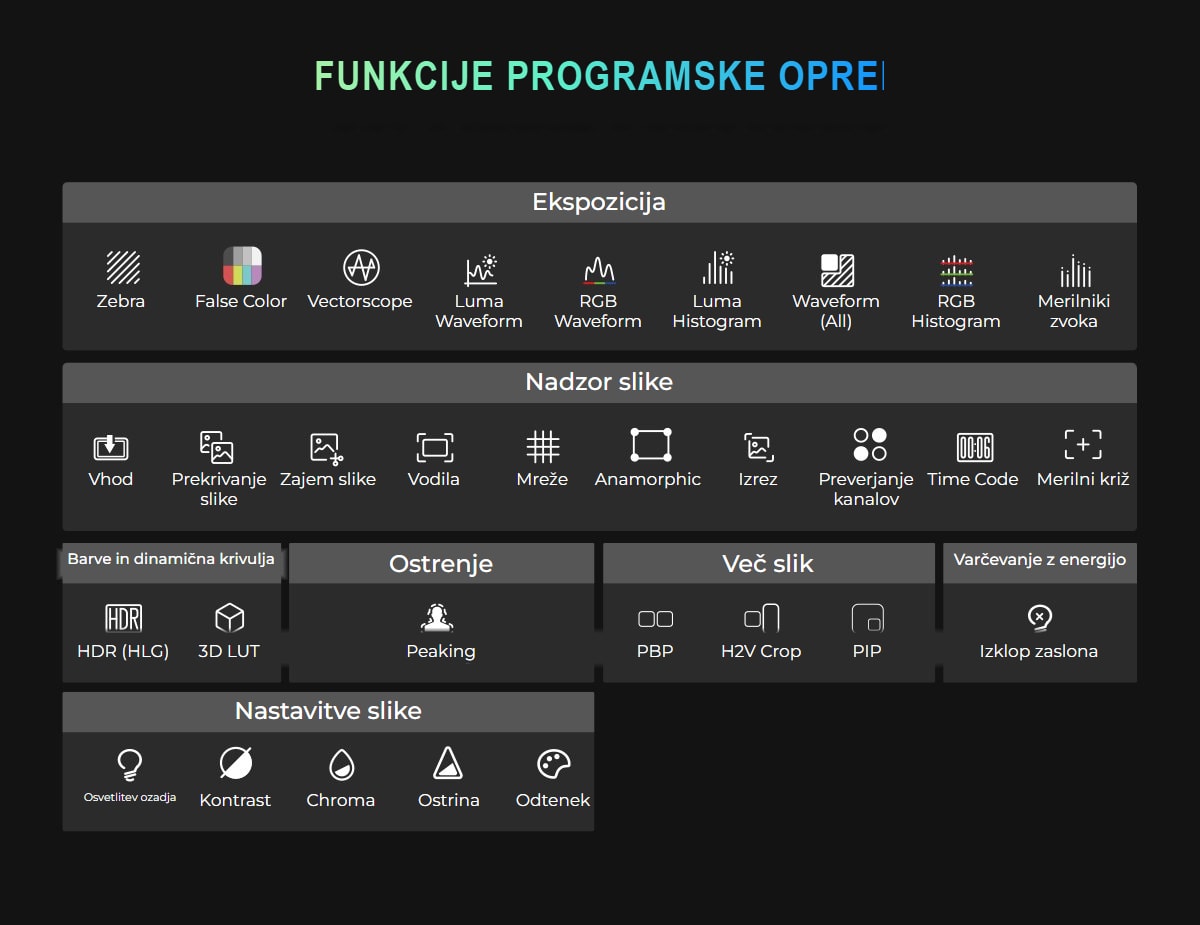
Task: Click the Vhod input icon
Action: [110, 447]
